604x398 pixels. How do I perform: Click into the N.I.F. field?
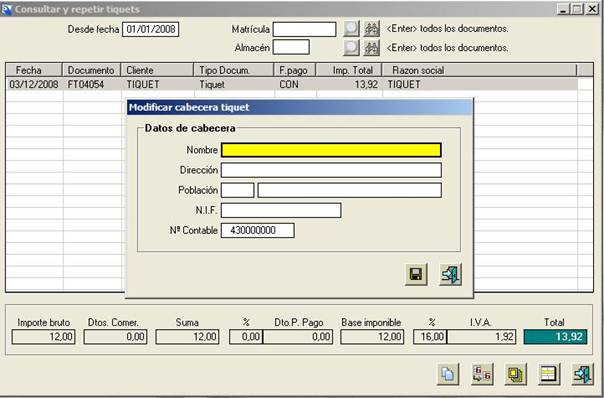tap(281, 210)
